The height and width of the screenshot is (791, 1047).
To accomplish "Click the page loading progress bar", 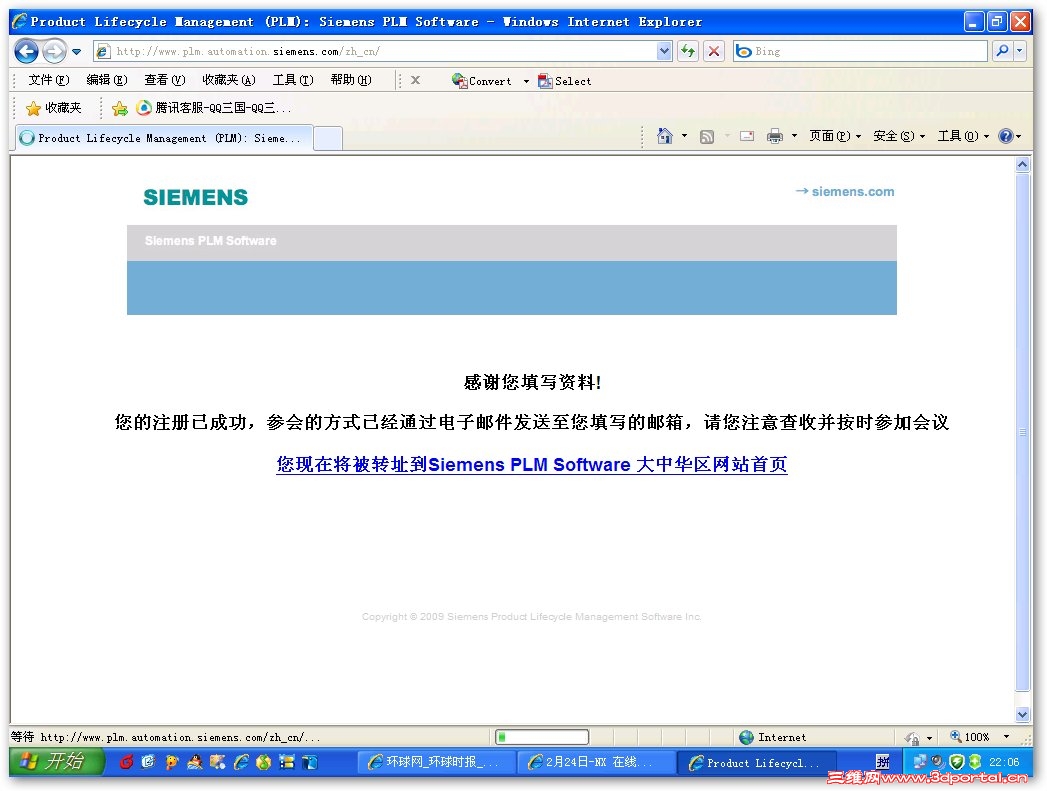I will tap(542, 737).
